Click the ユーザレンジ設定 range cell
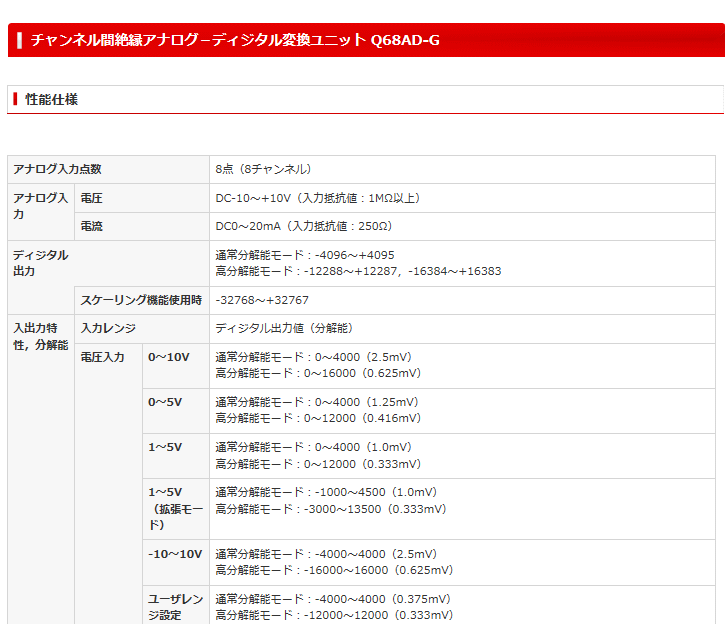 click(x=176, y=607)
